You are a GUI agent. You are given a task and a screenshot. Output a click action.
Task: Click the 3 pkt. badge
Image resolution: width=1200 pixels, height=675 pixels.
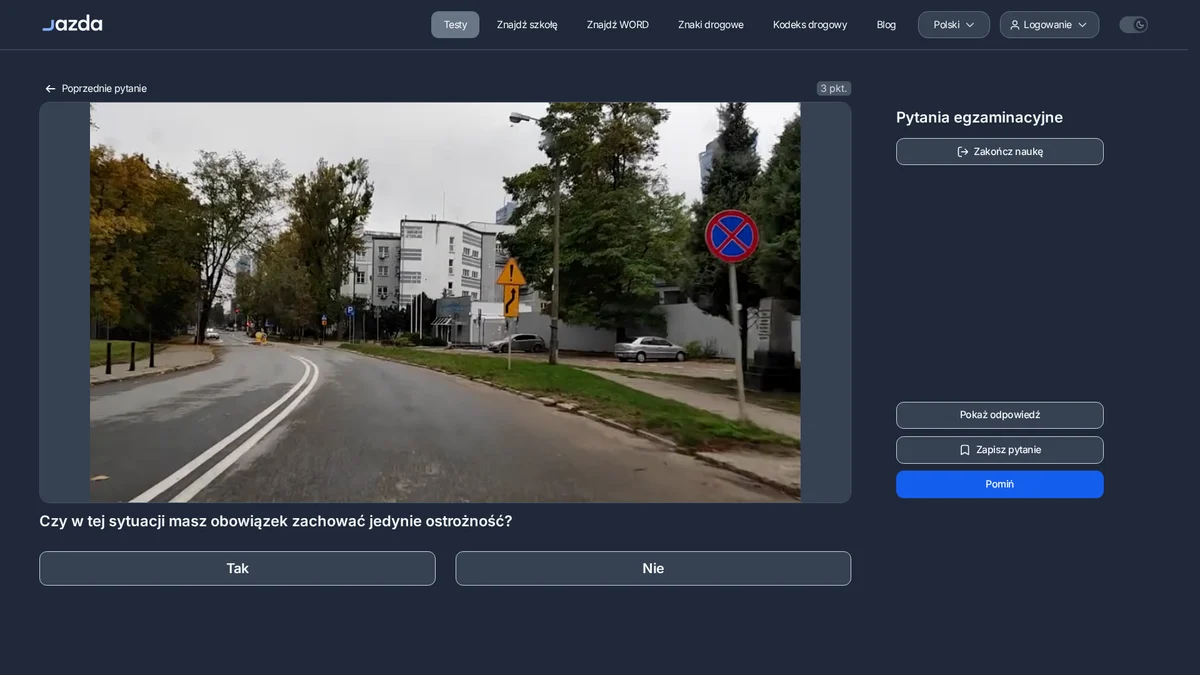(834, 89)
